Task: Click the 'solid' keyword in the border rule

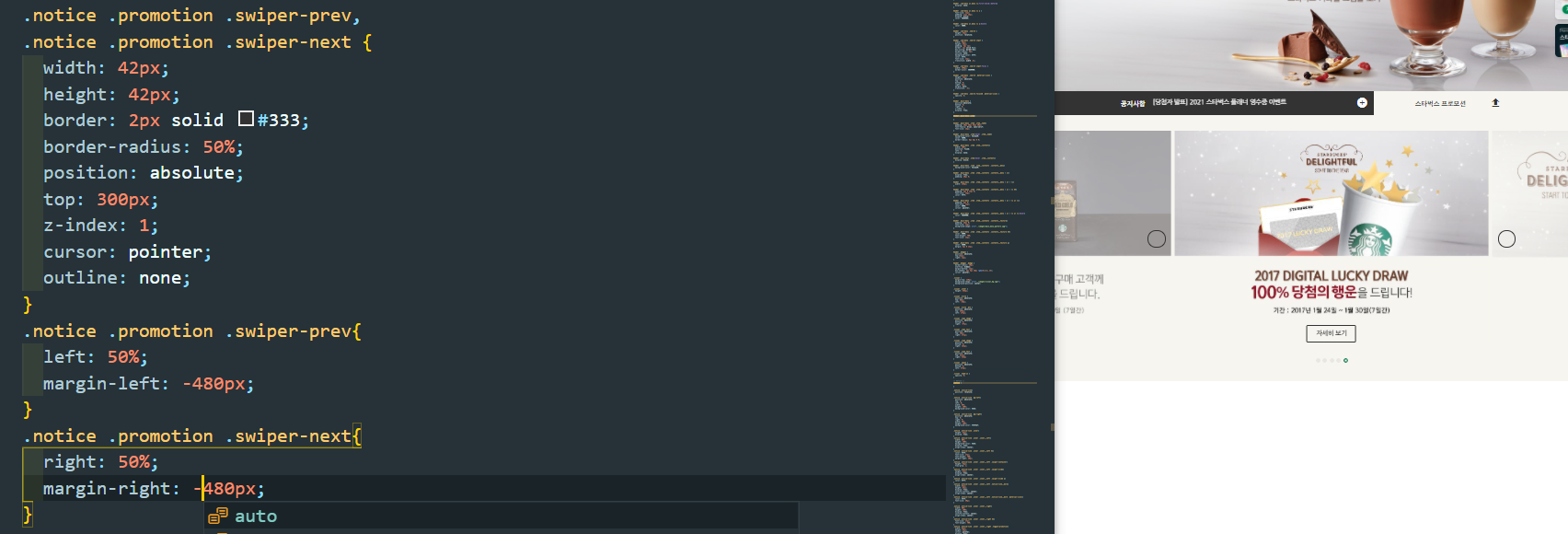Action: 197,120
